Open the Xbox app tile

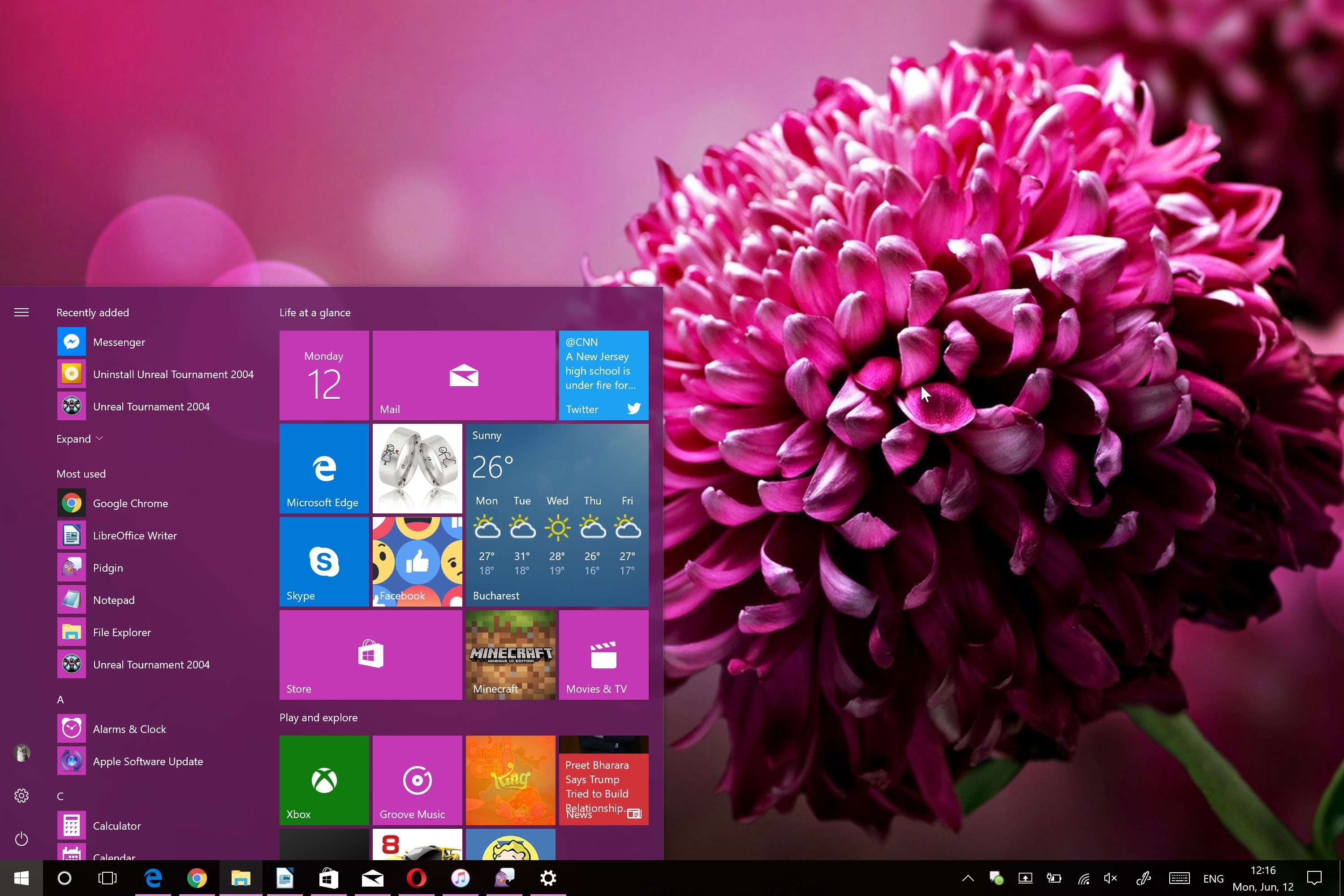point(323,780)
